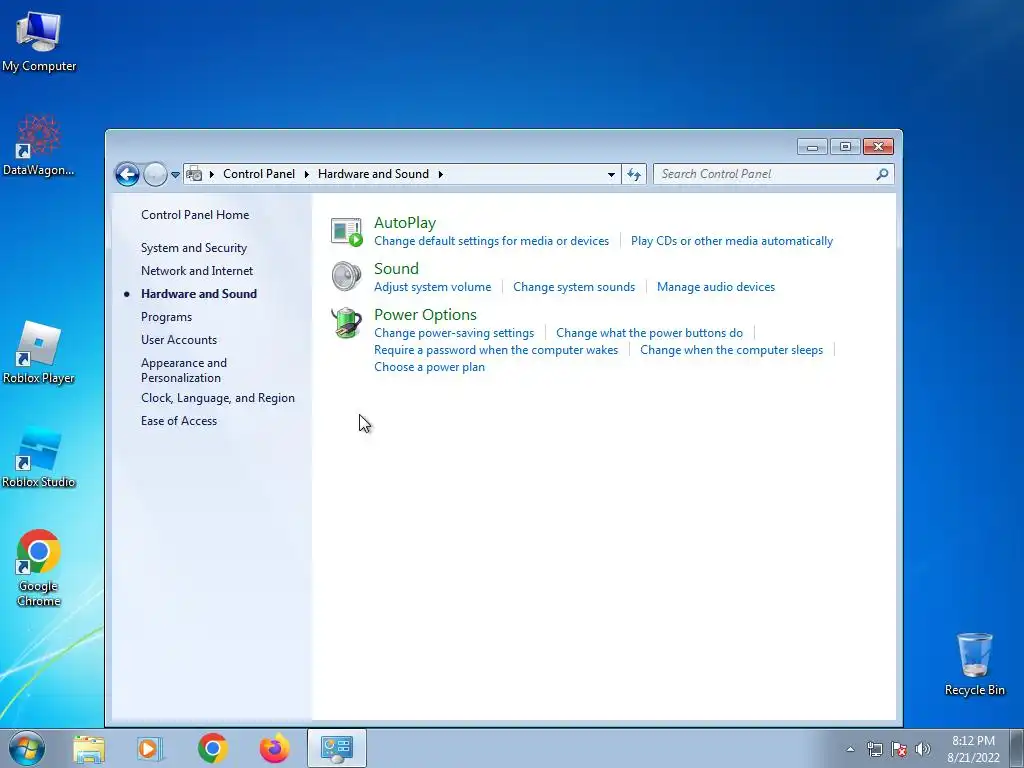Click Adjust system volume
This screenshot has height=768, width=1024.
432,287
